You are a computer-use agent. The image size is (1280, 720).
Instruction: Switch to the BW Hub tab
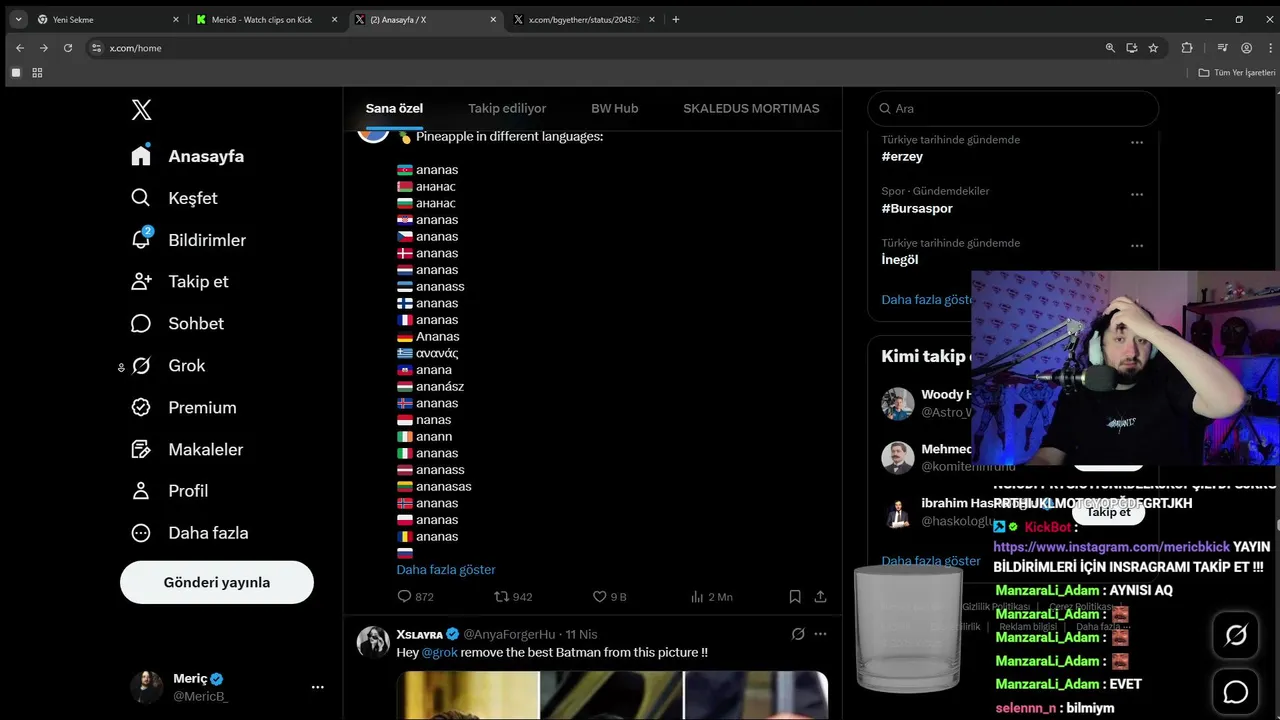614,108
